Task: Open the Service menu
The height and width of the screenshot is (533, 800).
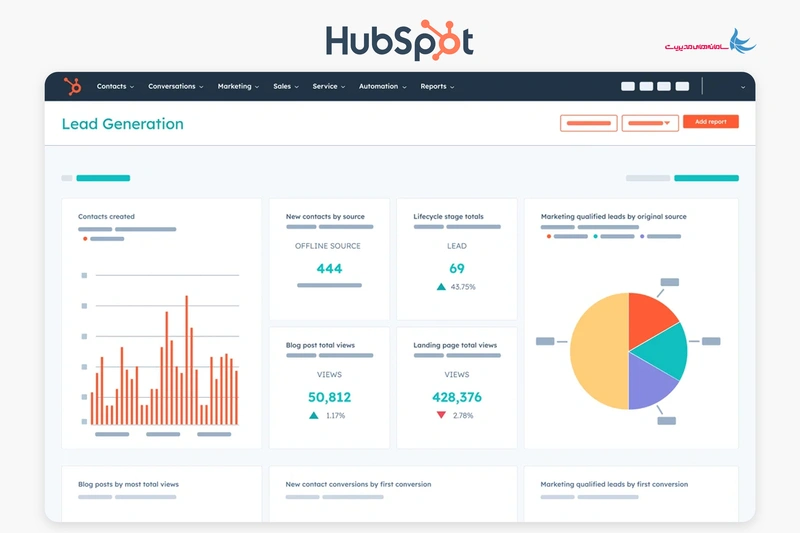Action: coord(329,86)
